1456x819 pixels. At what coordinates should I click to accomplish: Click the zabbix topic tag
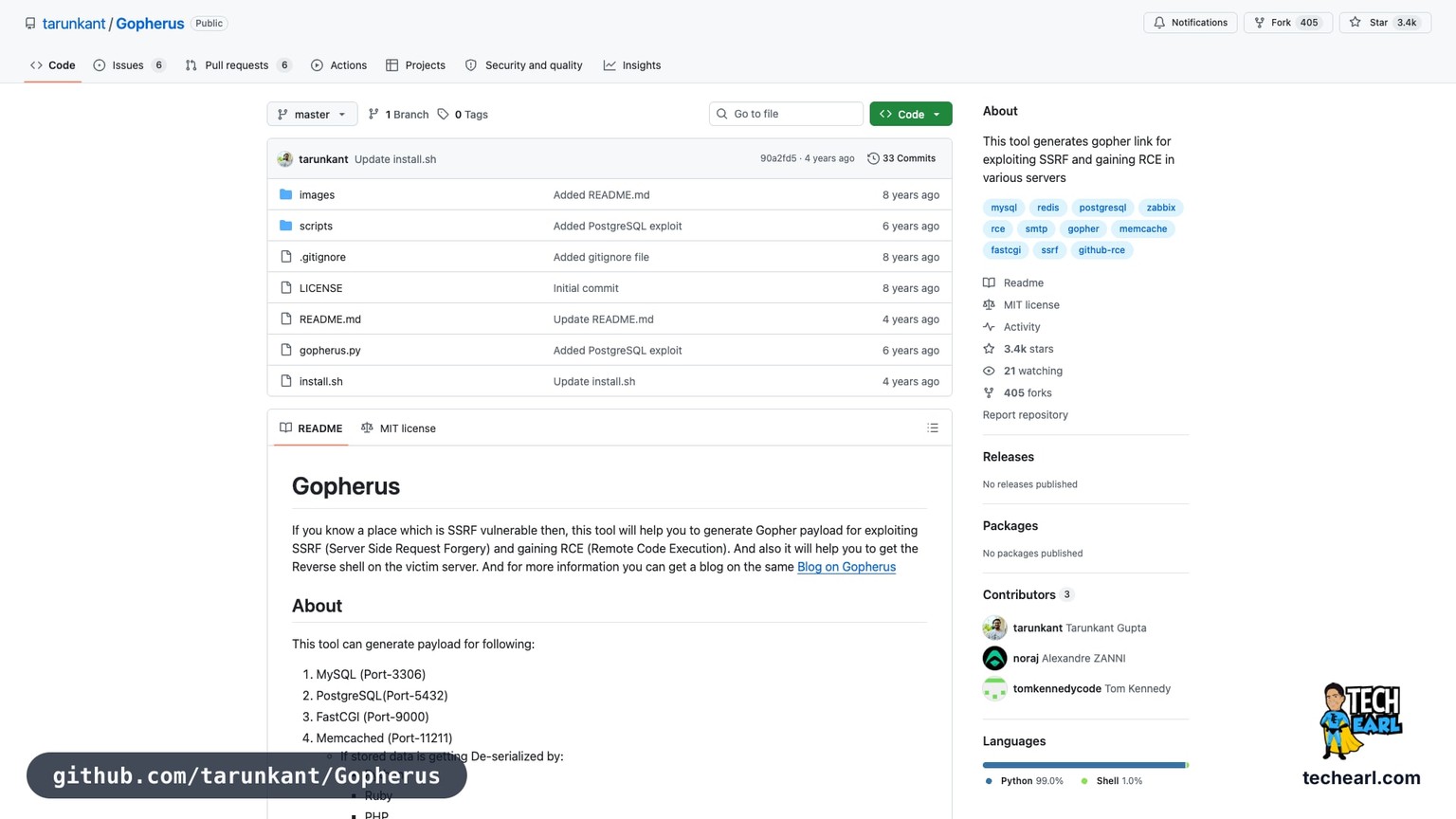(x=1161, y=208)
